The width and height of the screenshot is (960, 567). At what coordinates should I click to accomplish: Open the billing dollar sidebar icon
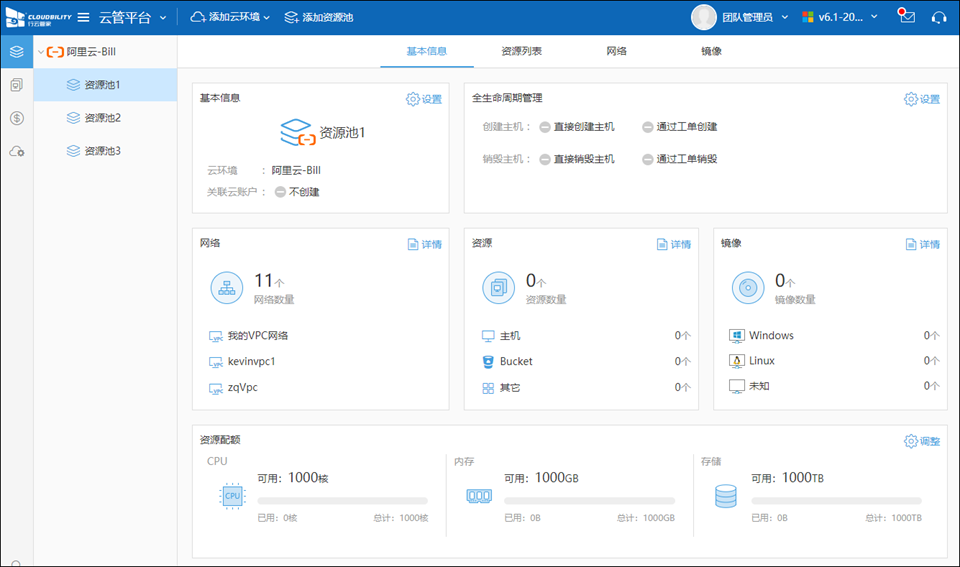point(16,118)
